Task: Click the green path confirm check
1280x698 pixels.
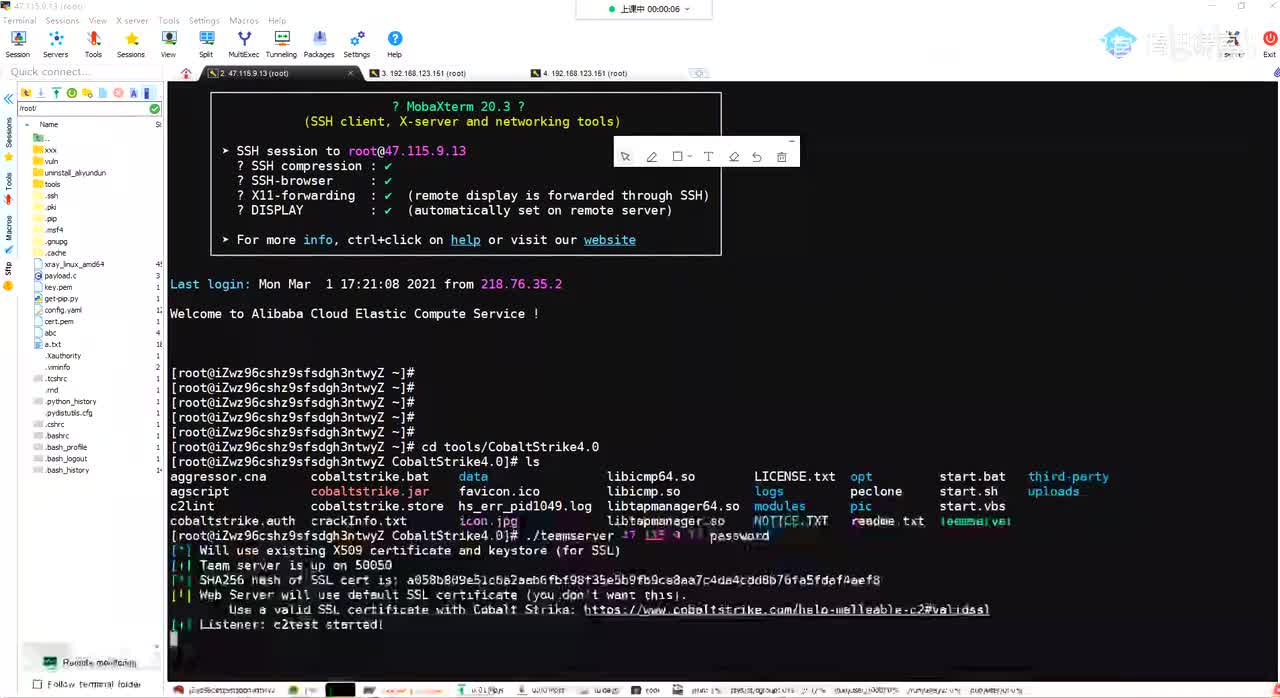Action: [x=155, y=108]
